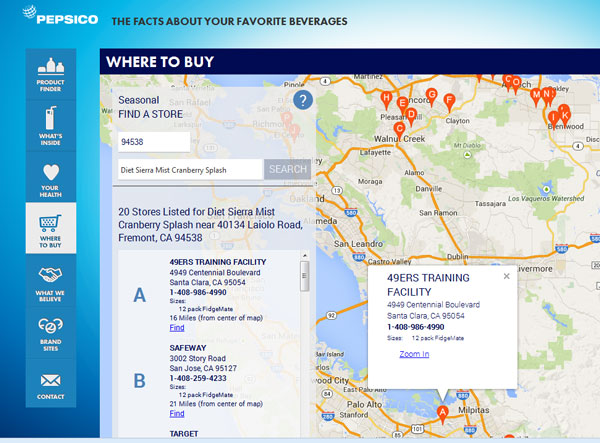Focus the Diet Sierra Mist Cranberry Splash product field

click(190, 169)
